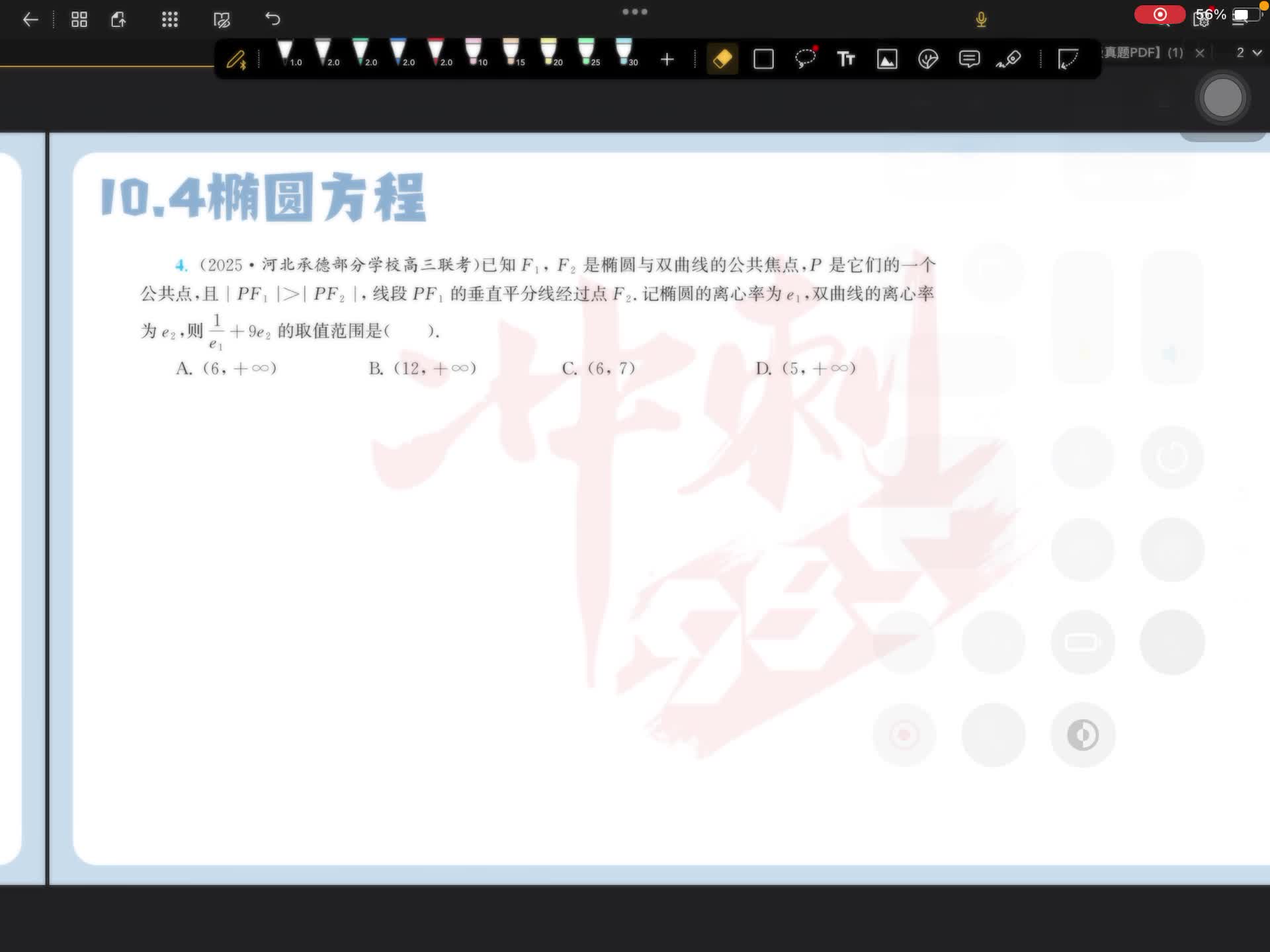Select the shape rectangle tool

pyautogui.click(x=763, y=59)
